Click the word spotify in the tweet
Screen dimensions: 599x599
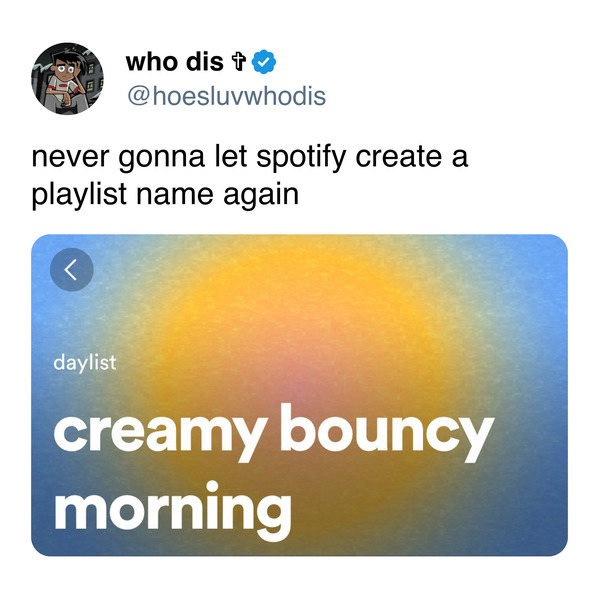[x=301, y=157]
